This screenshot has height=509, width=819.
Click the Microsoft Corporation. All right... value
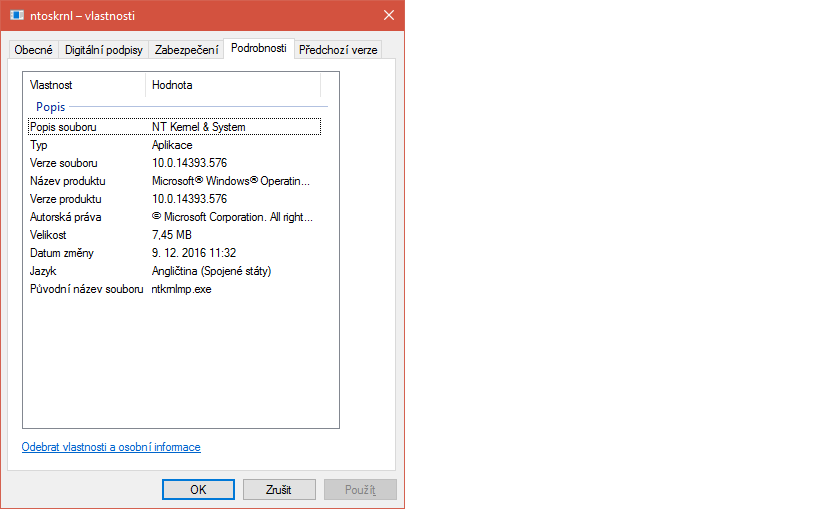(232, 217)
